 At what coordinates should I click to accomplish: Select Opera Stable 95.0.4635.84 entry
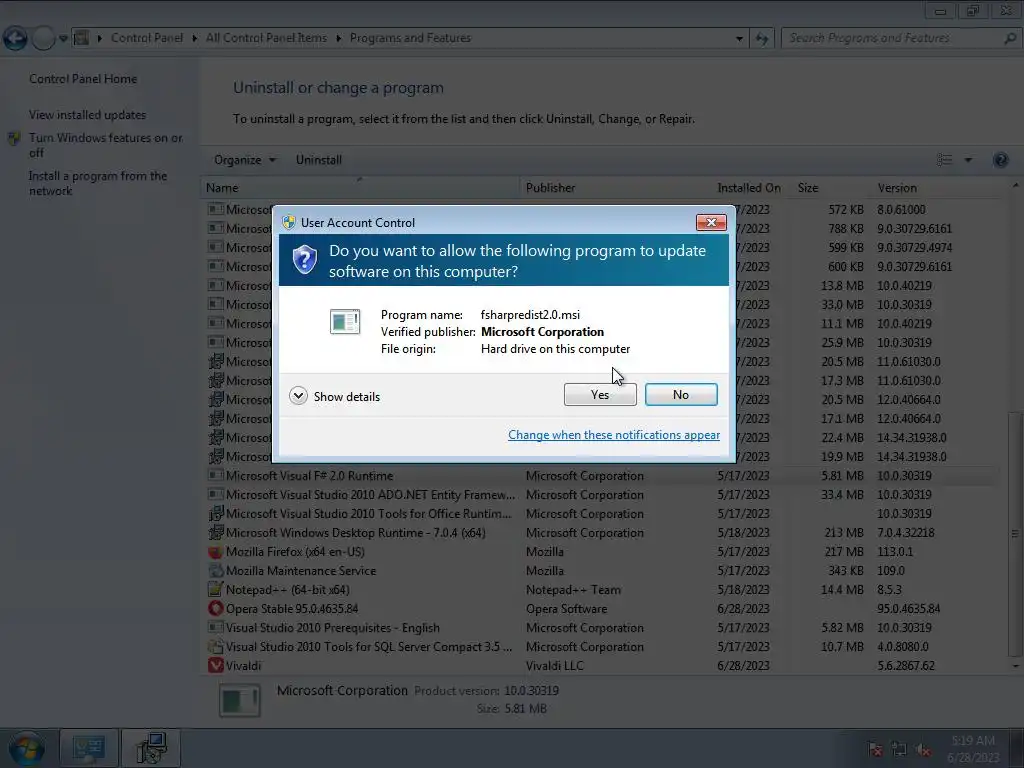(291, 608)
